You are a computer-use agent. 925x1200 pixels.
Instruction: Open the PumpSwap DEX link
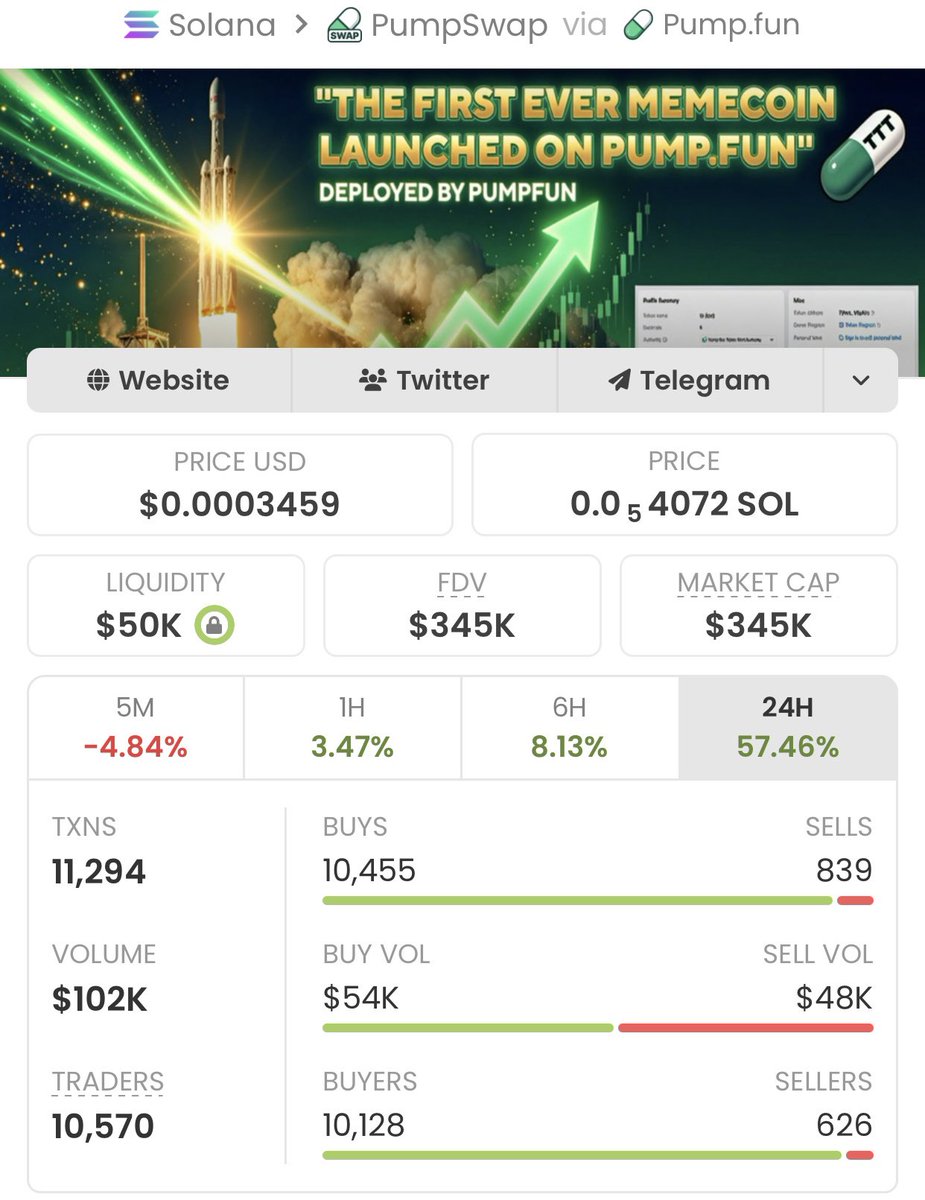pyautogui.click(x=437, y=26)
